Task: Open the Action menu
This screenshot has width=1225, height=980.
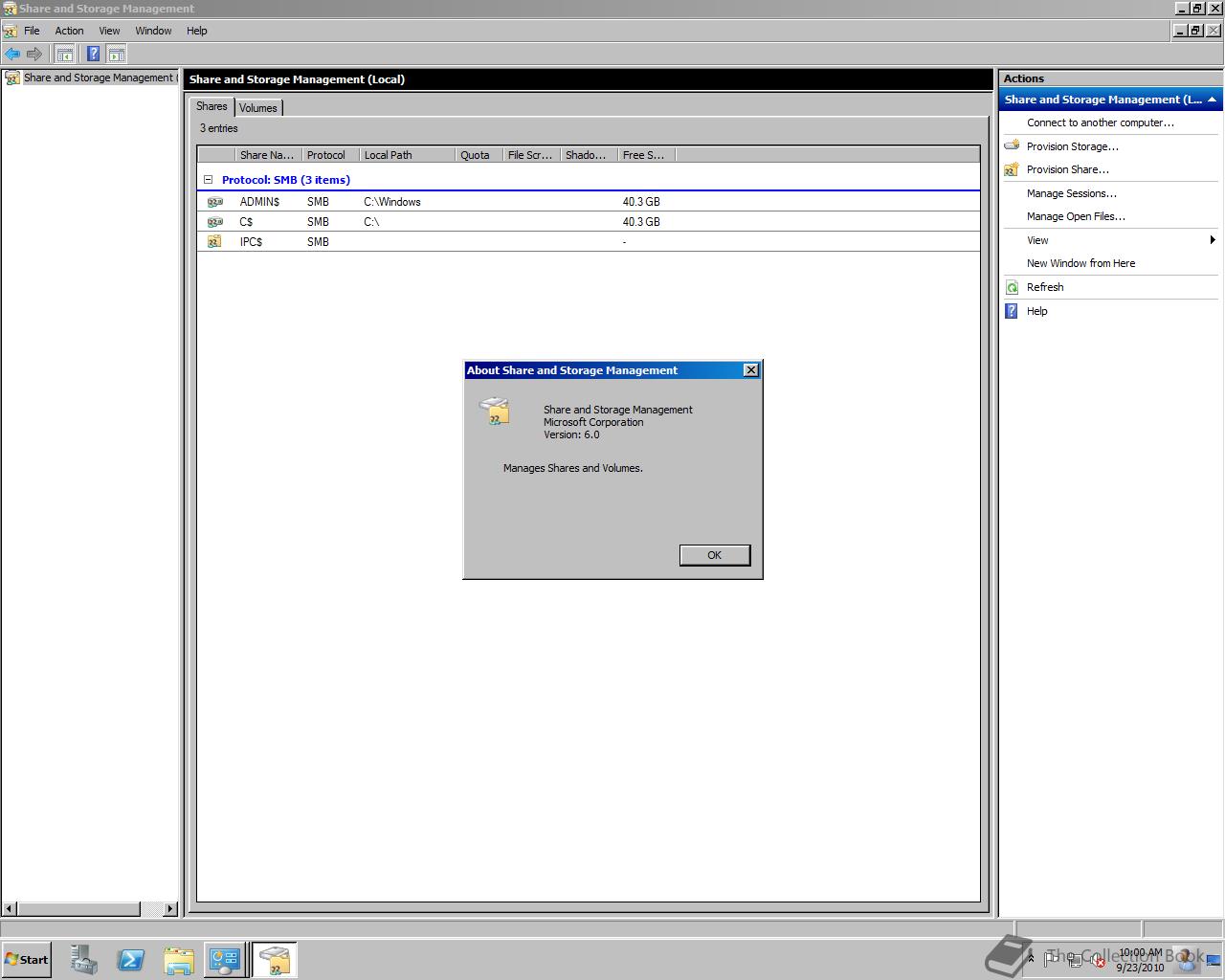Action: (69, 31)
